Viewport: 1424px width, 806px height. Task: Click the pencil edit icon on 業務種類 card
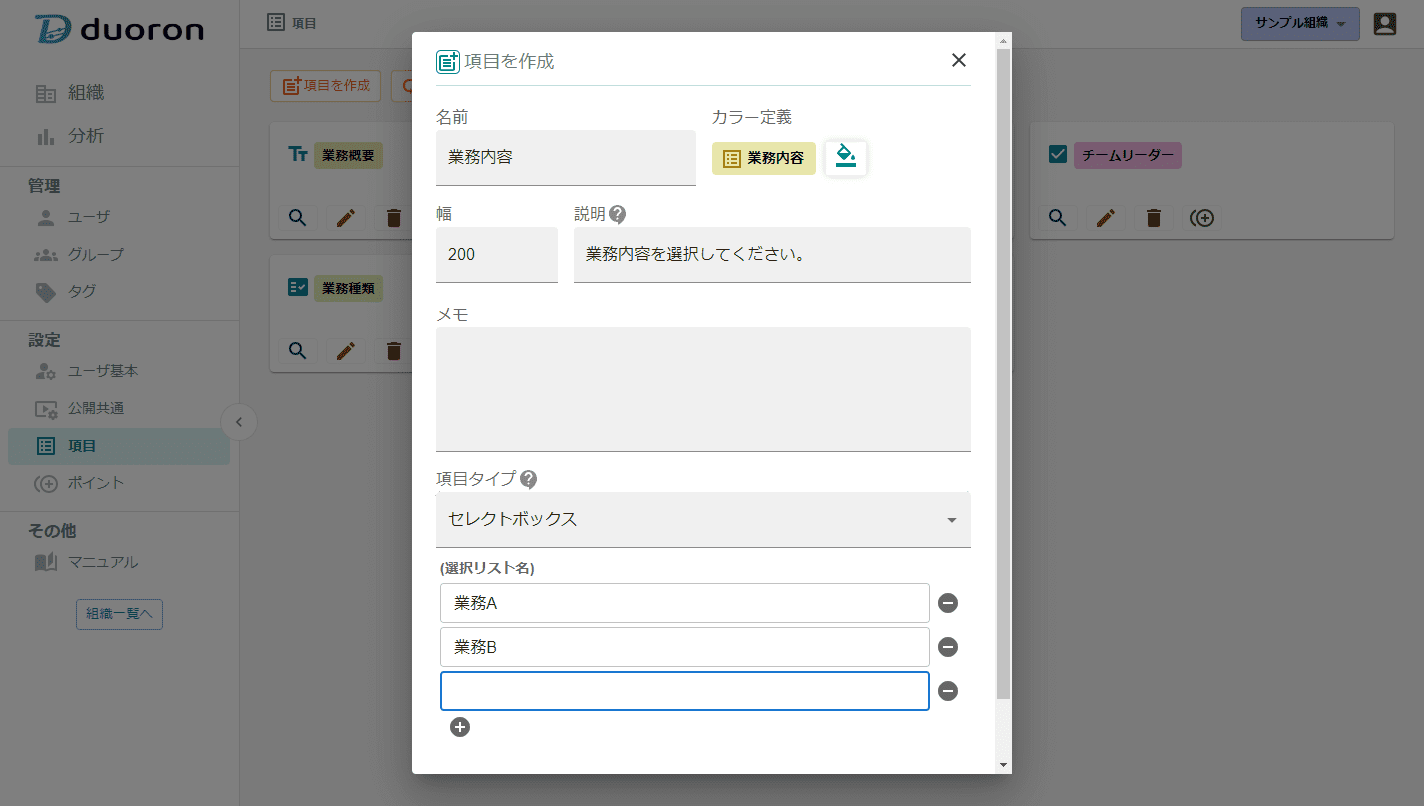click(x=346, y=350)
